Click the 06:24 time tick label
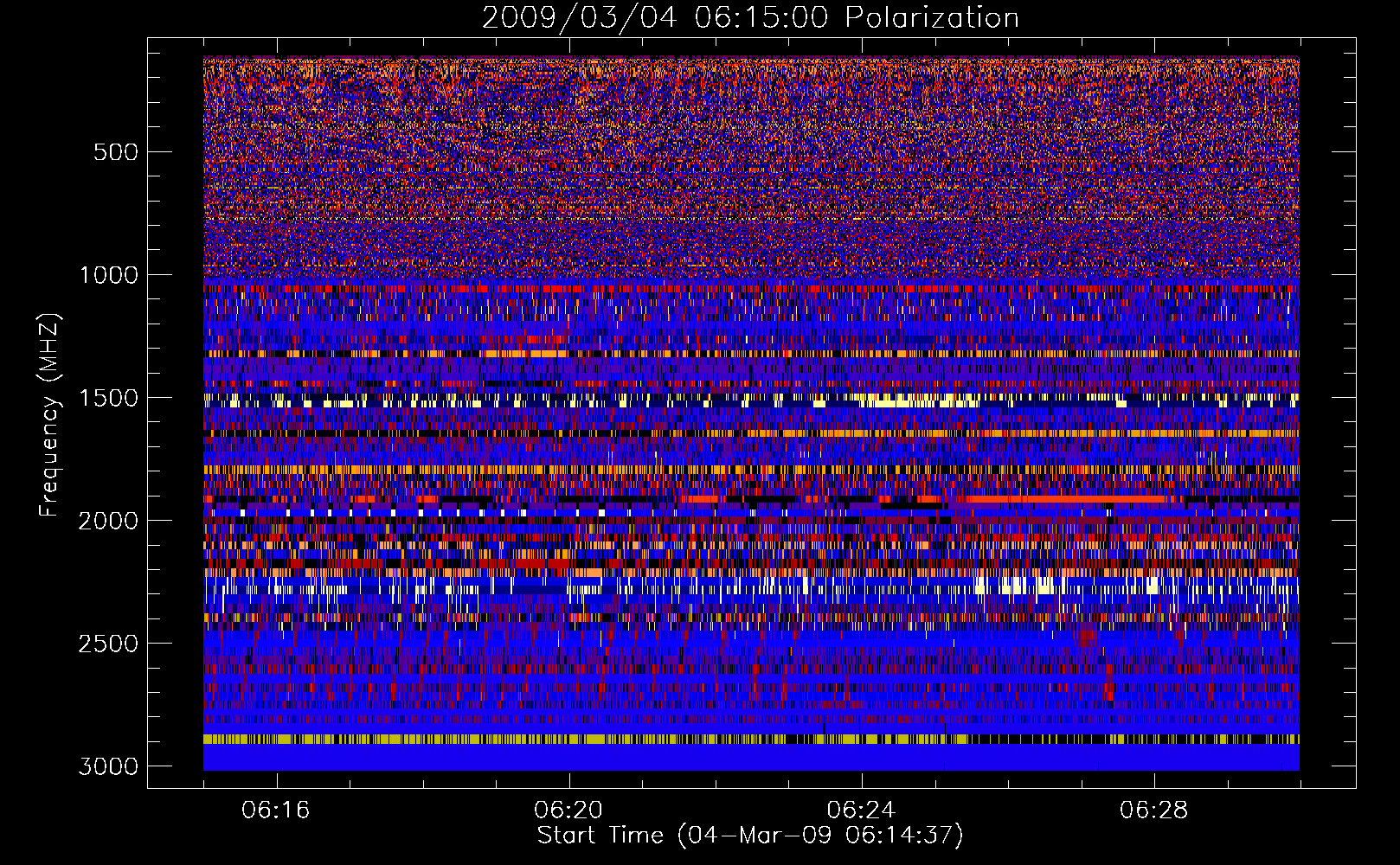Viewport: 1400px width, 865px height. point(861,811)
